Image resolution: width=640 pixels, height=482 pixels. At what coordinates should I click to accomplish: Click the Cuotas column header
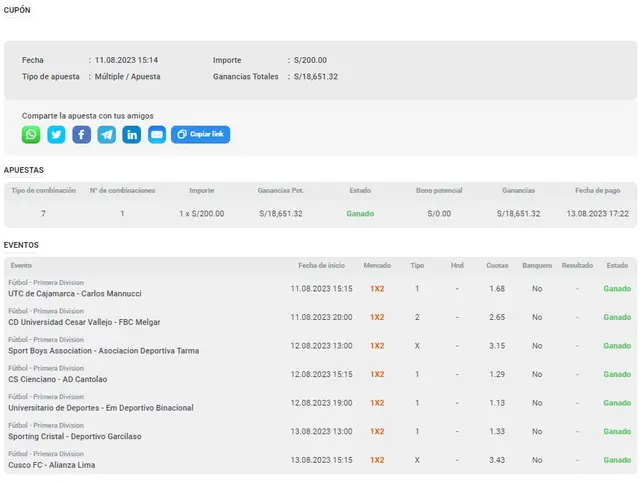497,265
